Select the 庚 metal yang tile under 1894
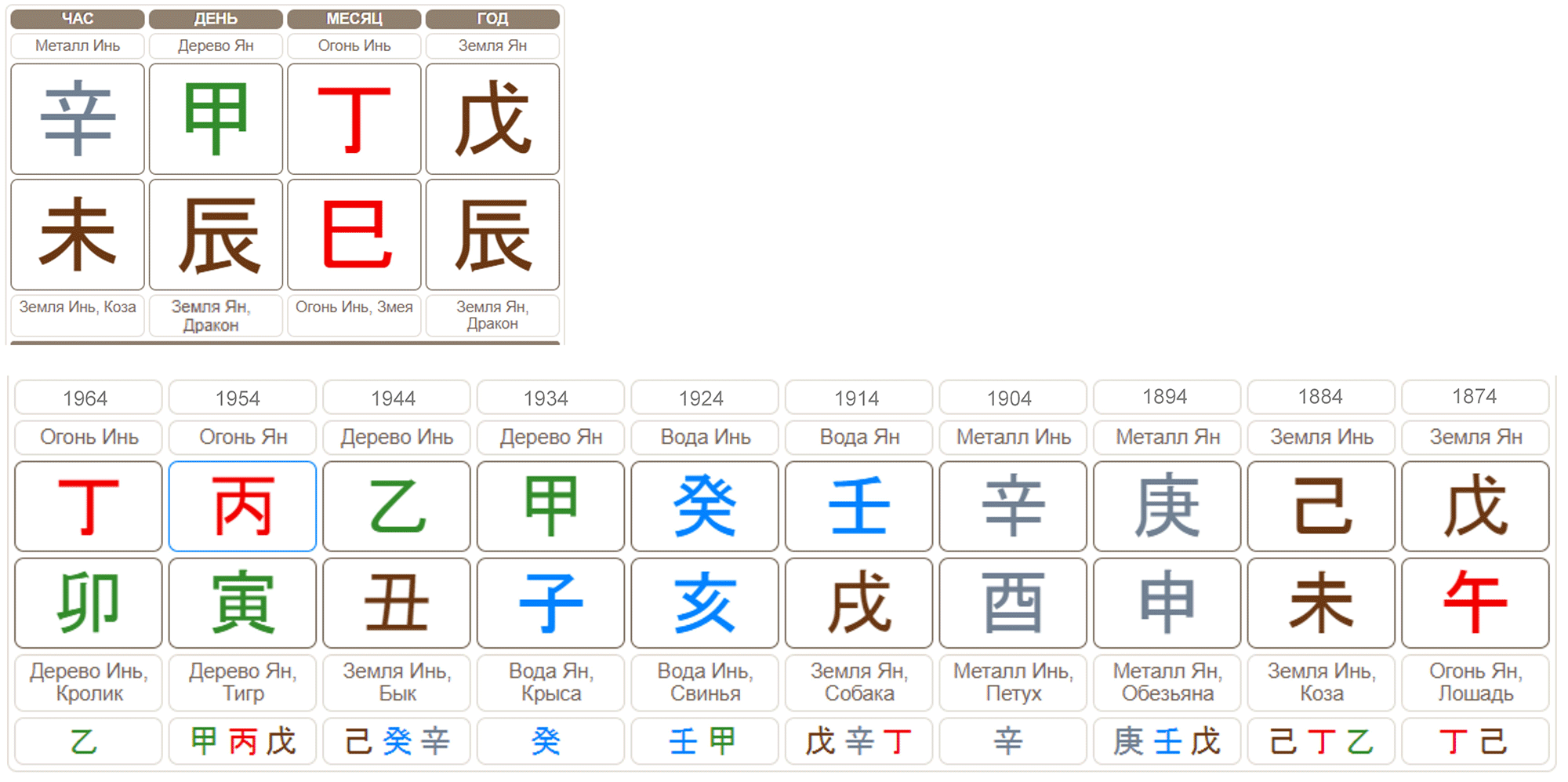This screenshot has width=1568, height=782. (x=1167, y=507)
